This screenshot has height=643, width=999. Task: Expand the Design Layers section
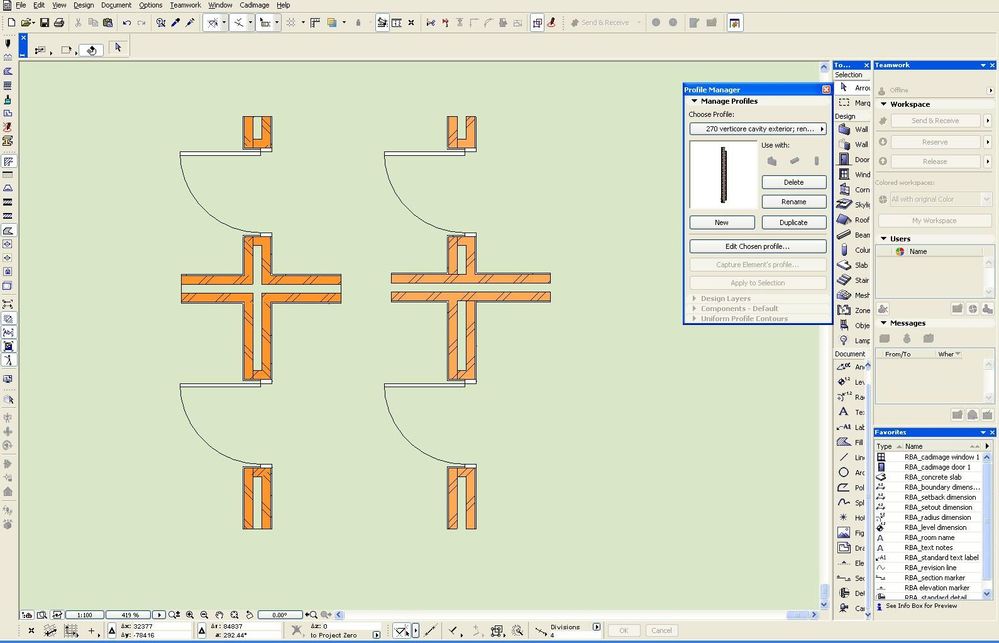(694, 298)
